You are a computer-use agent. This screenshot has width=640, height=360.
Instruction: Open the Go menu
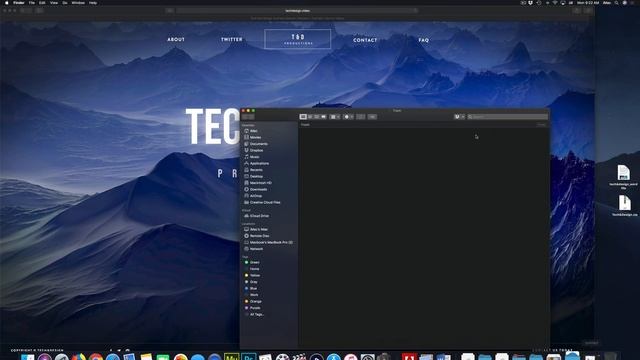pyautogui.click(x=65, y=2)
